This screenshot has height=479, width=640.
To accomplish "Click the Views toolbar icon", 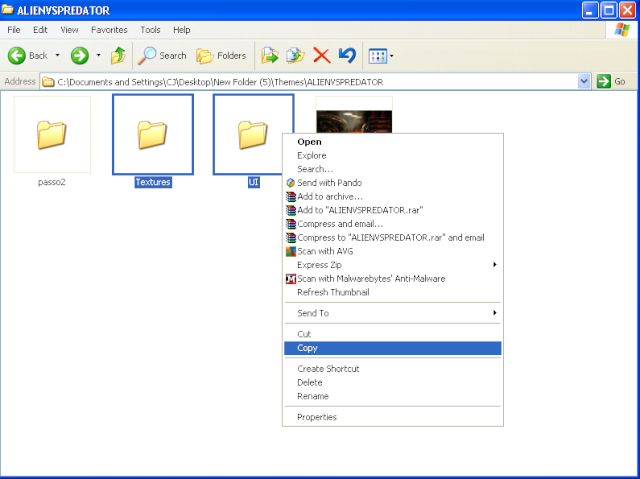I will click(x=378, y=56).
